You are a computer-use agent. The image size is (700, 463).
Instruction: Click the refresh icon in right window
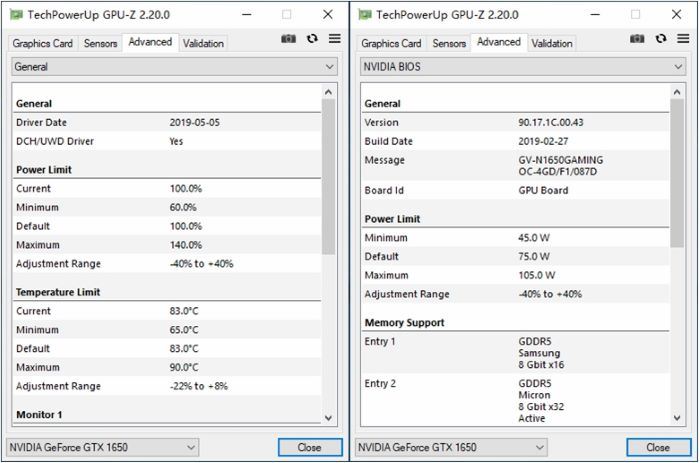pyautogui.click(x=661, y=39)
